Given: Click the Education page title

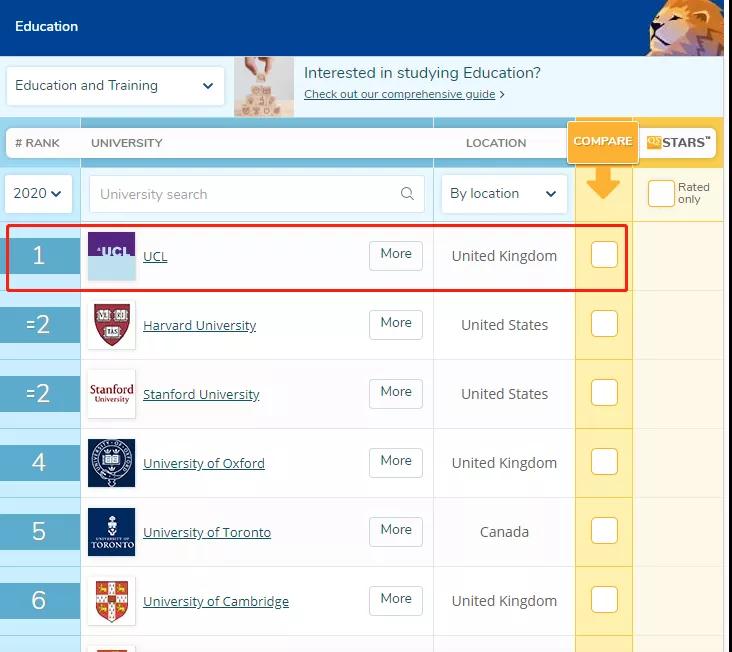Looking at the screenshot, I should (x=47, y=26).
